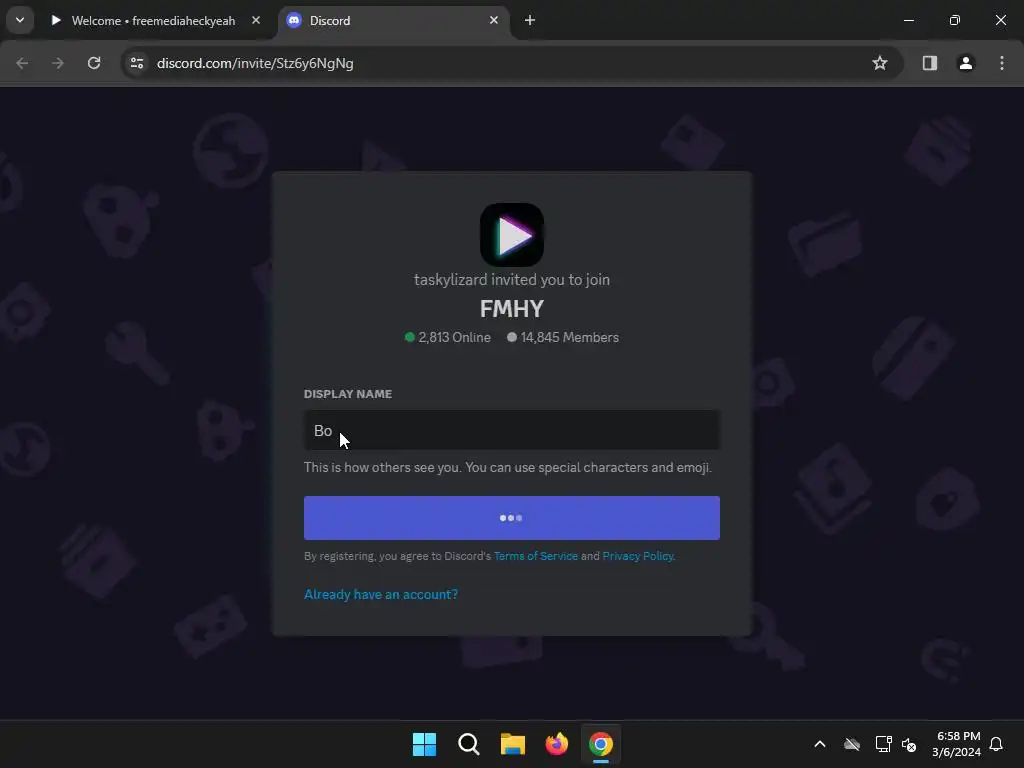Select the Discord browser tab
1024x768 pixels.
coord(396,21)
